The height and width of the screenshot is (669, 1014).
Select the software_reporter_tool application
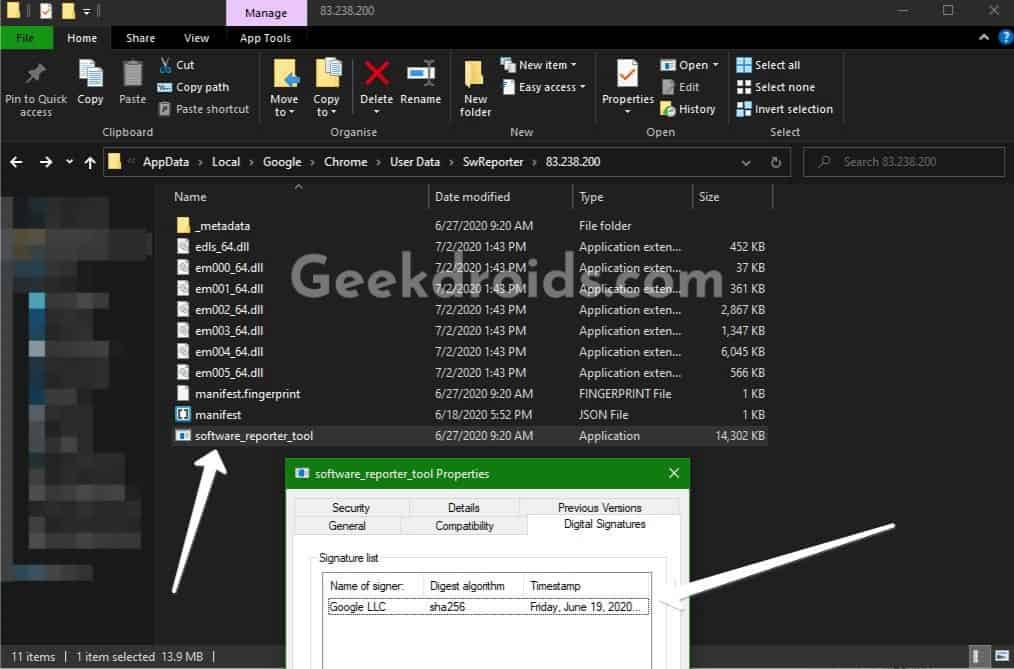coord(469,436)
